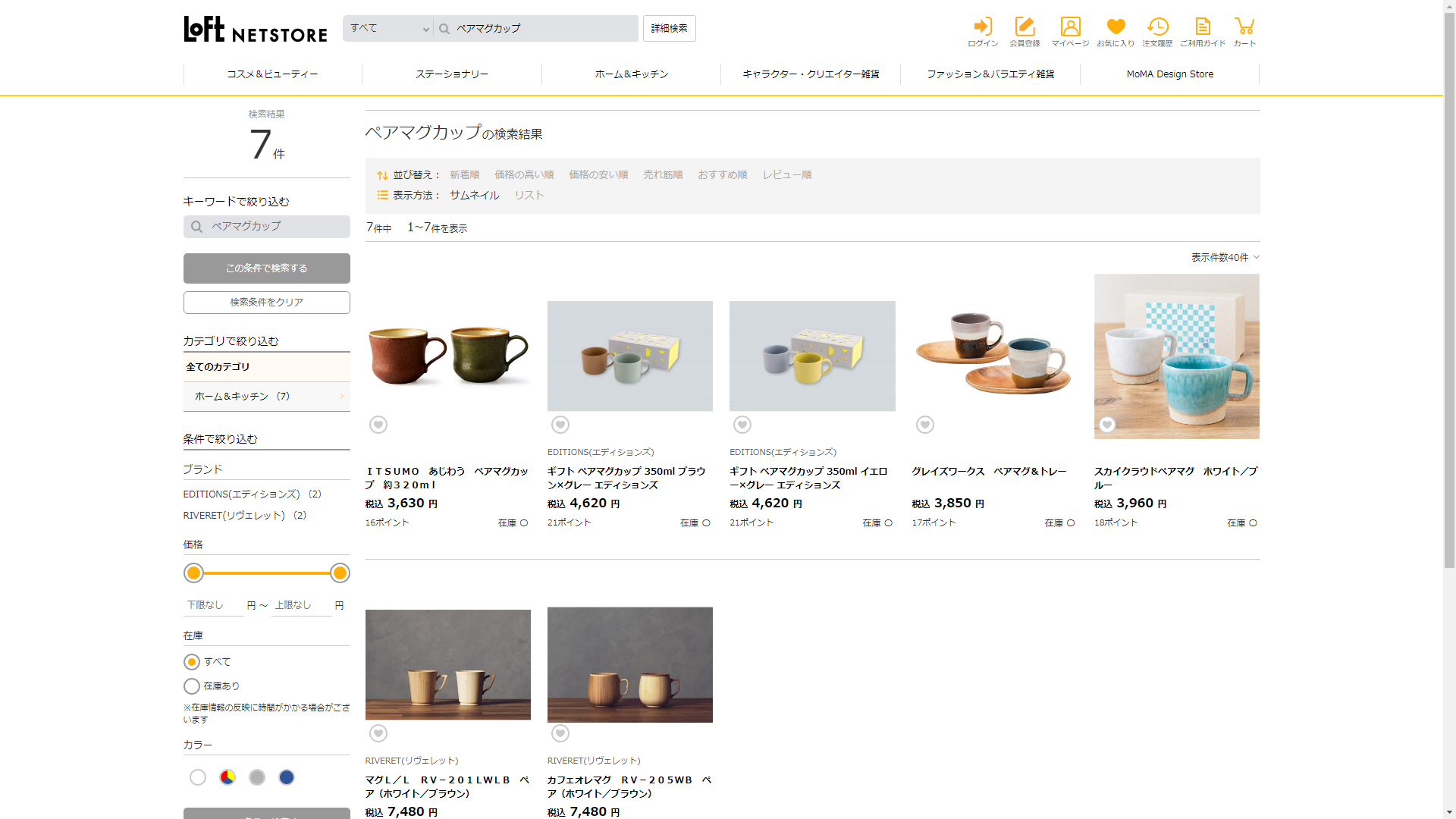Favorite the ITSUMO pair mug
Viewport: 1456px width, 819px height.
pyautogui.click(x=378, y=425)
